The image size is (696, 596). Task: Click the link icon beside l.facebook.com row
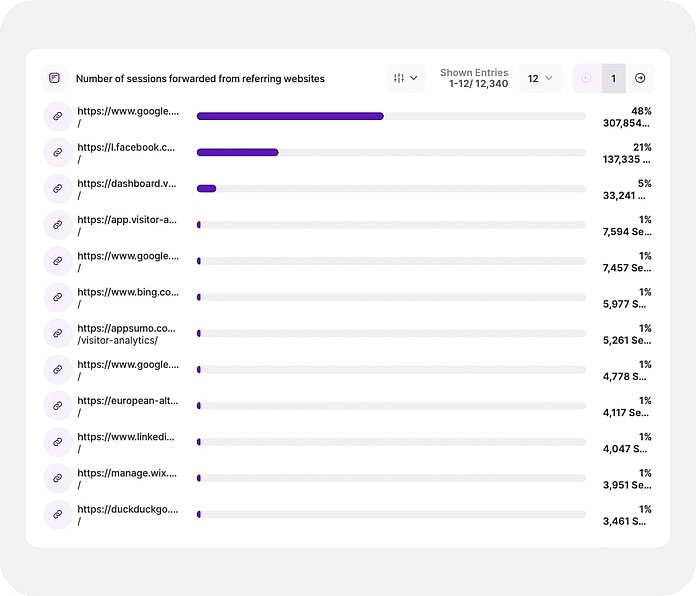(x=57, y=153)
